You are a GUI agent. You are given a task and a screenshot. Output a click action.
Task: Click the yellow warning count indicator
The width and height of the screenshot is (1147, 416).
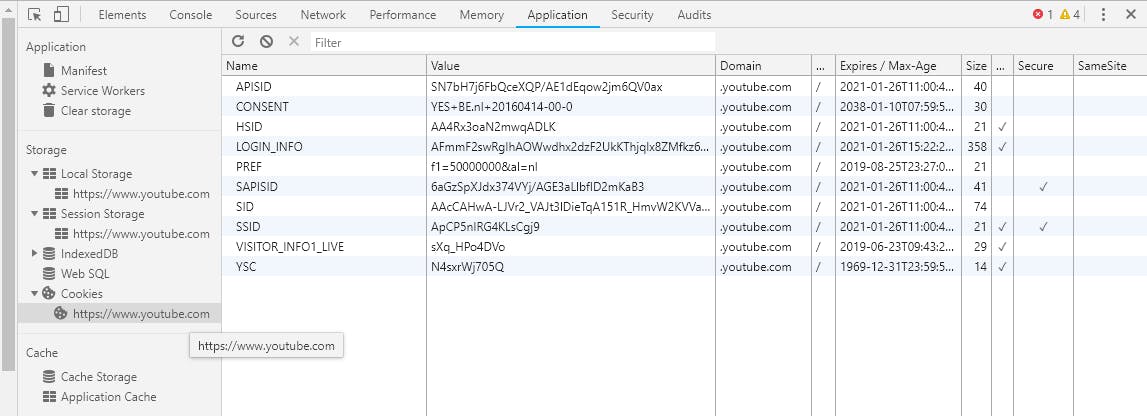point(1070,15)
